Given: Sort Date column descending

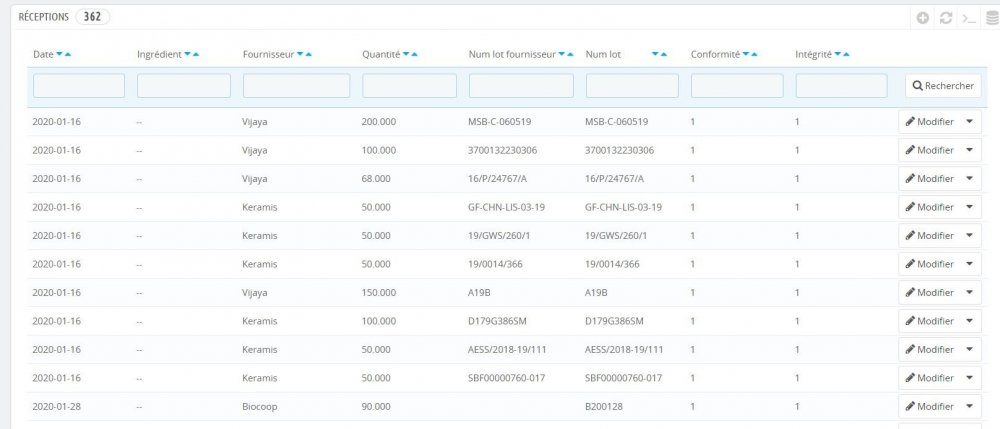Looking at the screenshot, I should (x=59, y=55).
